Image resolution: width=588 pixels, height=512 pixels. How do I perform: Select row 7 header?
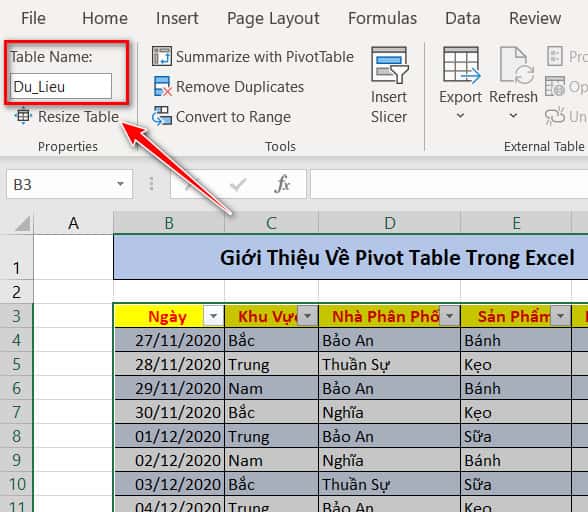pyautogui.click(x=16, y=412)
